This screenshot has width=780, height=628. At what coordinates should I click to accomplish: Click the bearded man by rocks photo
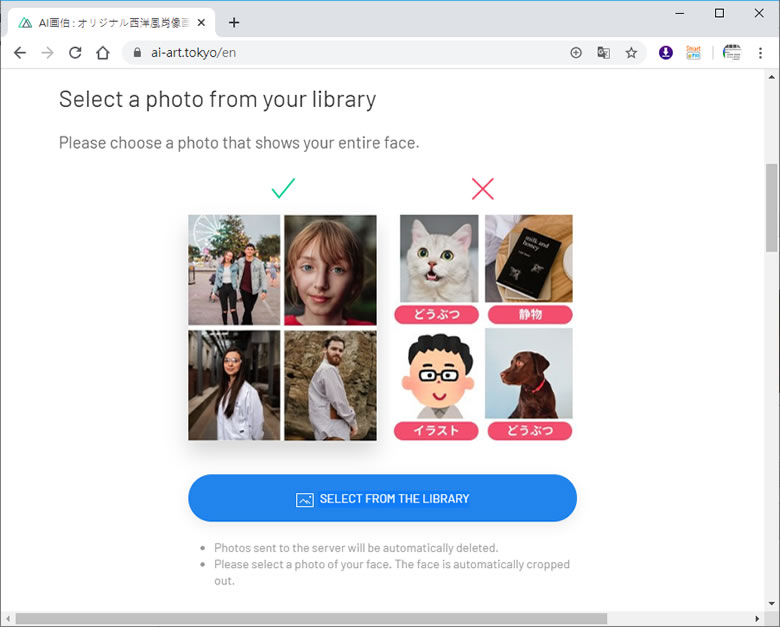coord(330,385)
